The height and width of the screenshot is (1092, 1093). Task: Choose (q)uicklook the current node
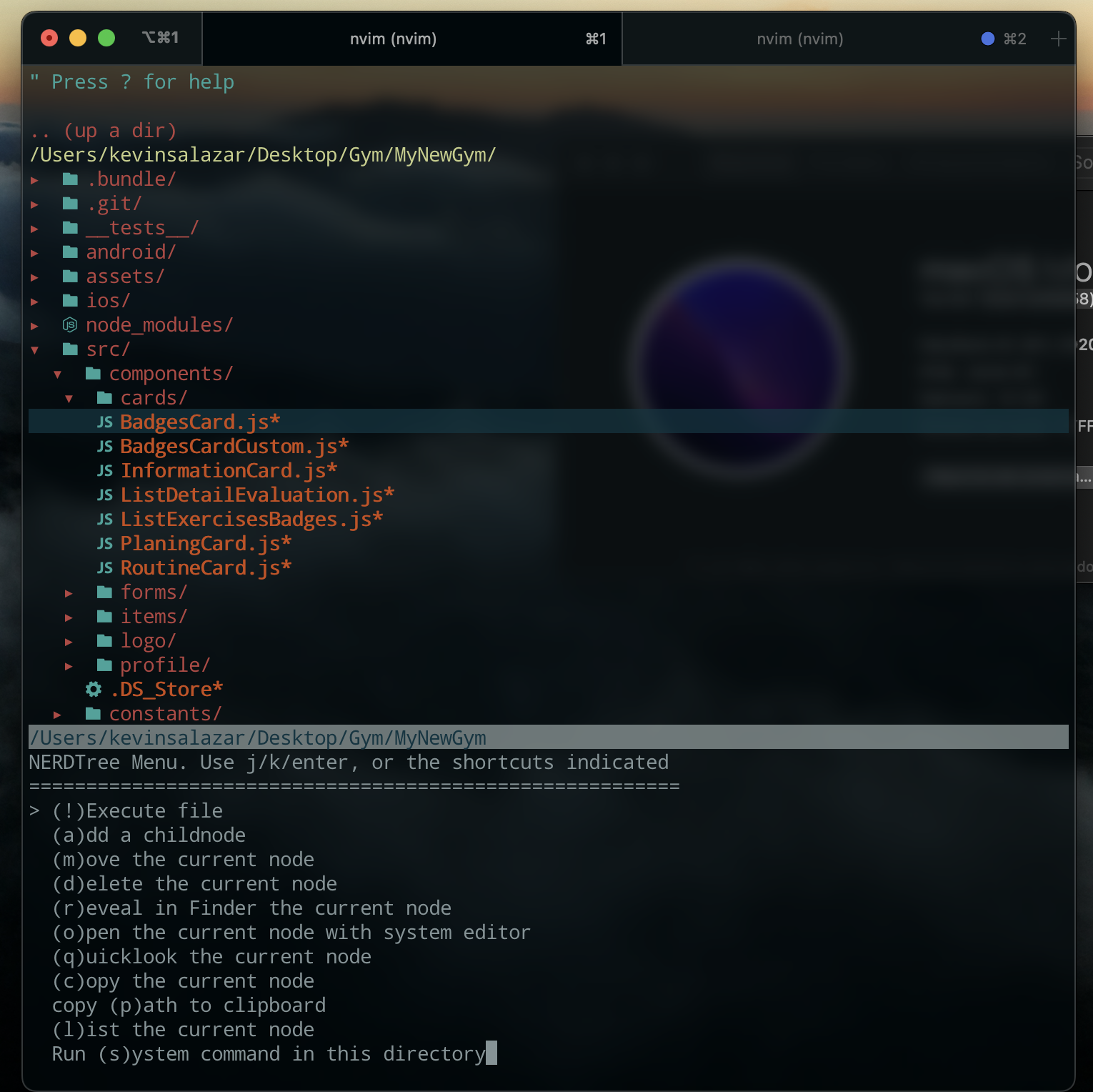point(211,957)
